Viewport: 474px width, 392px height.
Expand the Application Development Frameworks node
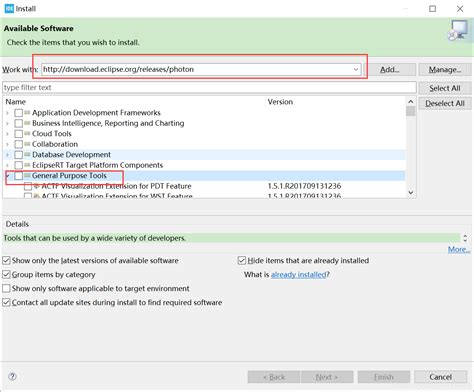tap(7, 113)
